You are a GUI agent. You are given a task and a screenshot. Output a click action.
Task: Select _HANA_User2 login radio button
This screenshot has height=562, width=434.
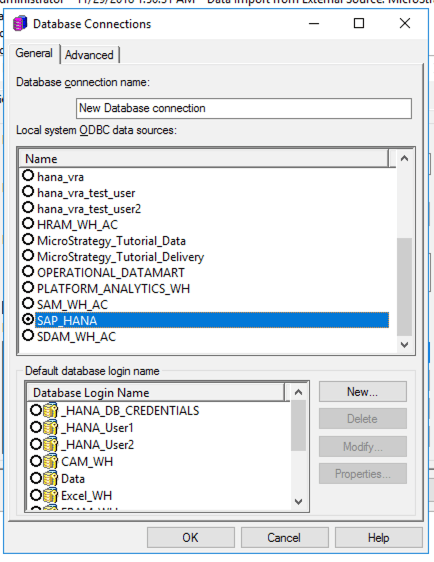point(36,444)
